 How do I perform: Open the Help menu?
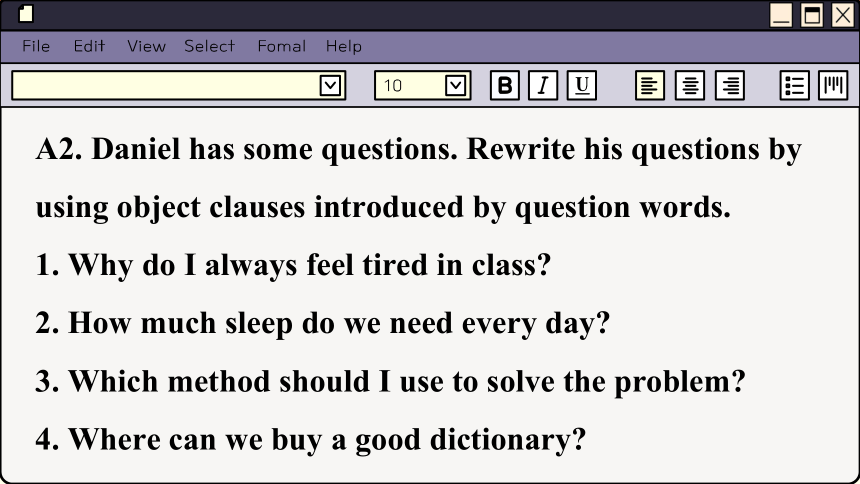point(344,46)
